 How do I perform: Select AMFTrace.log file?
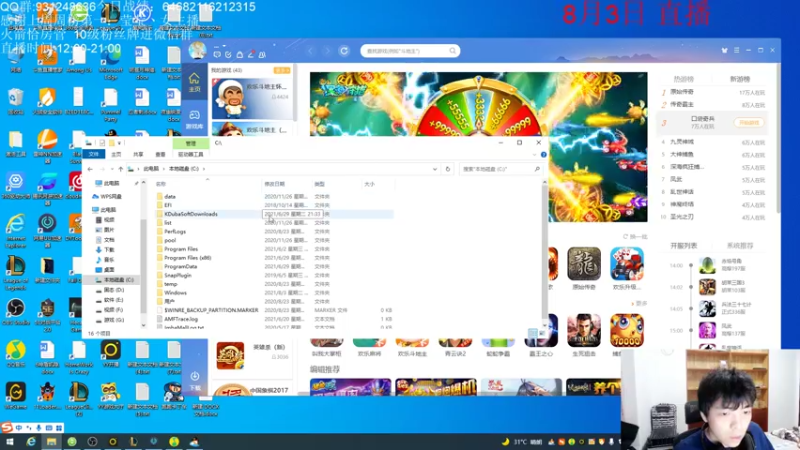pos(181,319)
